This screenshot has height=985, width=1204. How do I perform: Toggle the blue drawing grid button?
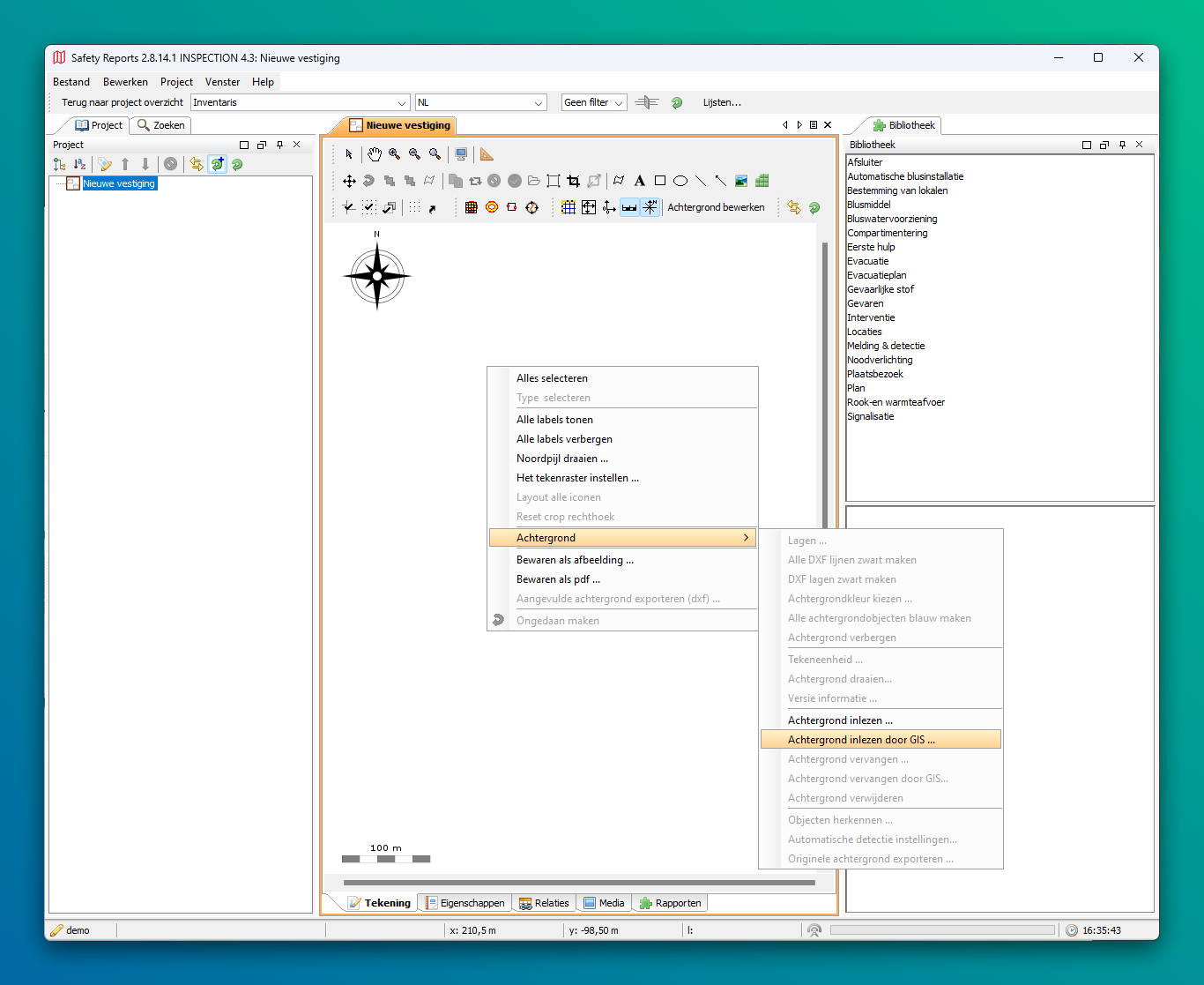[x=569, y=207]
